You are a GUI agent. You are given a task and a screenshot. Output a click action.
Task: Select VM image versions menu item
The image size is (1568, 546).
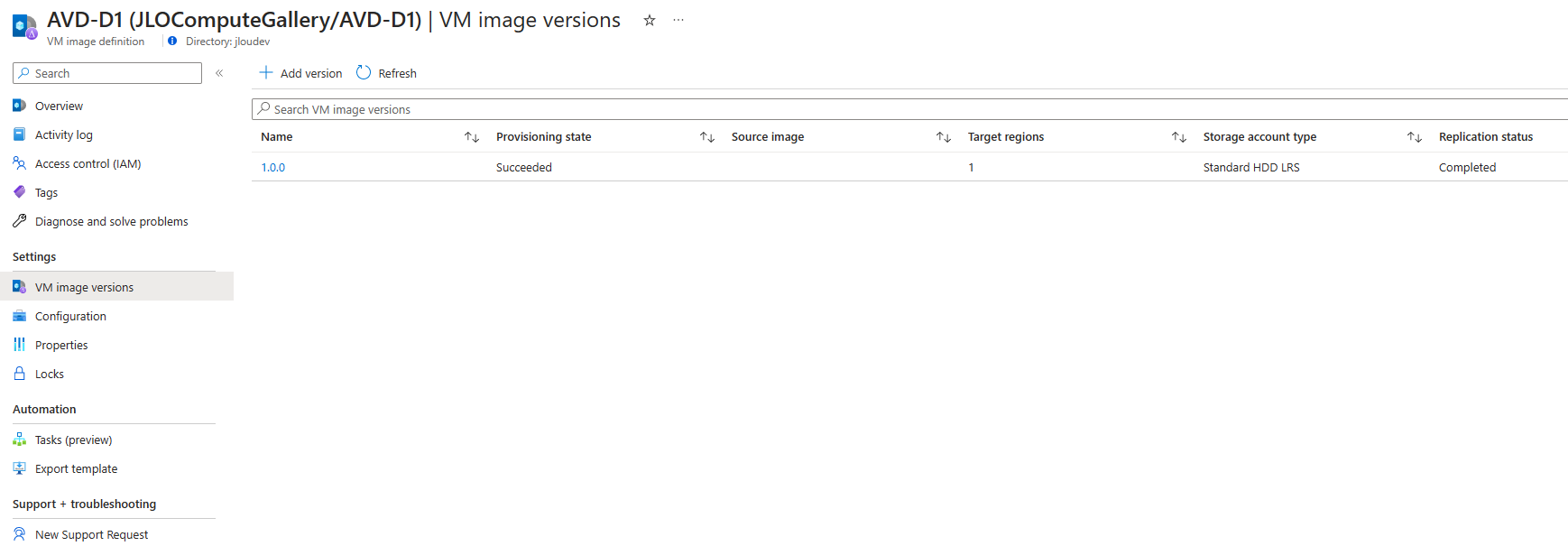[x=84, y=287]
